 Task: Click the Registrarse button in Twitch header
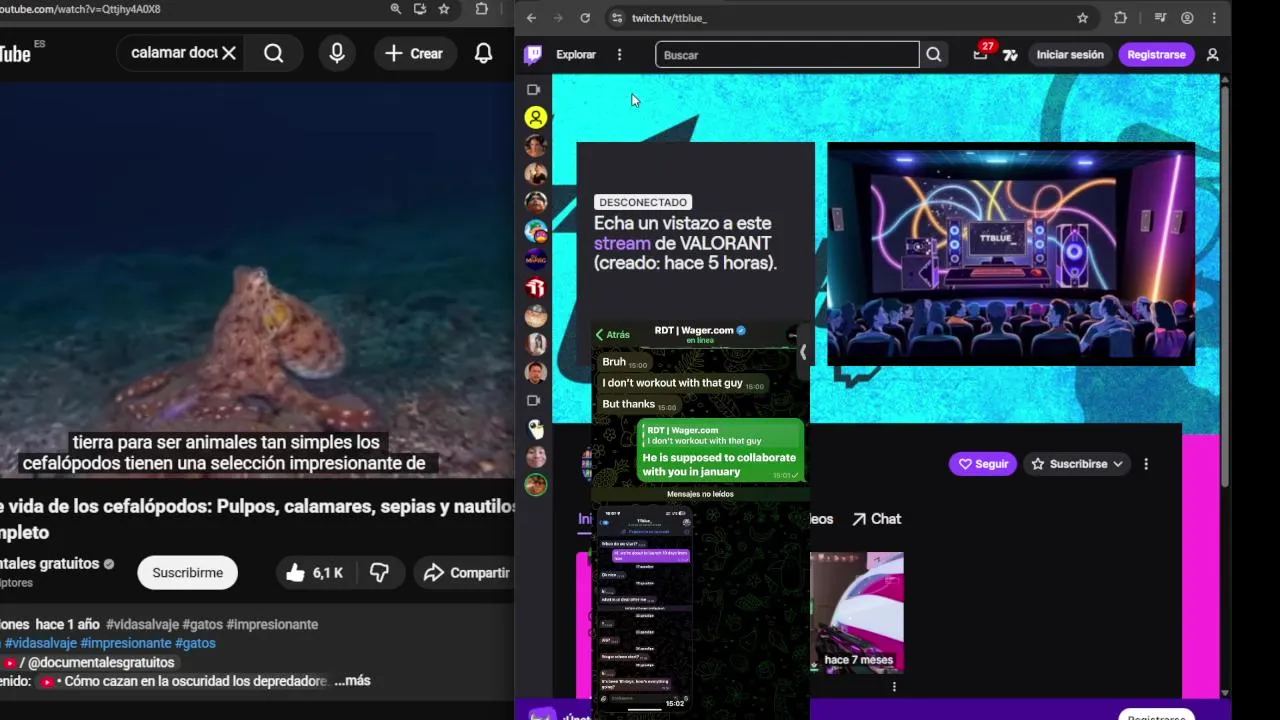1156,55
